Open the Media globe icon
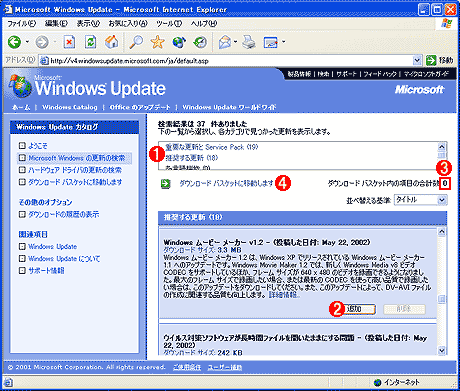 tap(179, 42)
